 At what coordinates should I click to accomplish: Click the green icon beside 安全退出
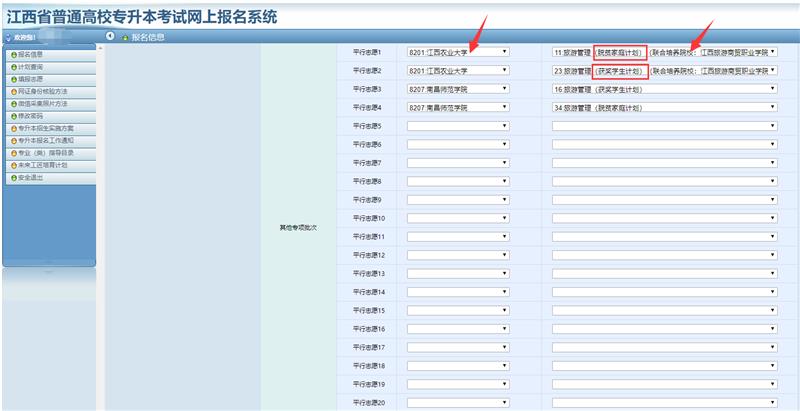pyautogui.click(x=14, y=178)
